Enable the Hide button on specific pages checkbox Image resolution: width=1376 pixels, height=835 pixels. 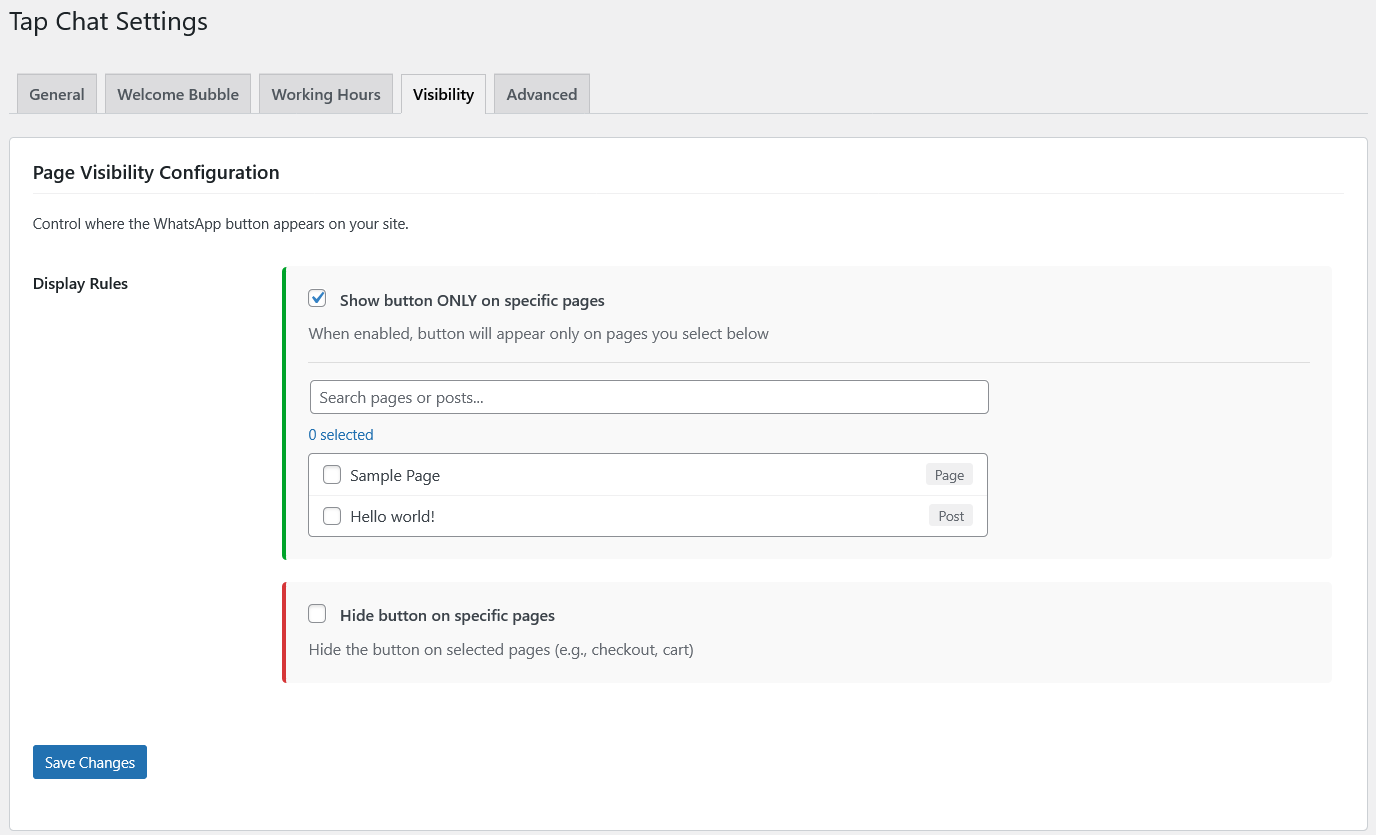tap(318, 614)
